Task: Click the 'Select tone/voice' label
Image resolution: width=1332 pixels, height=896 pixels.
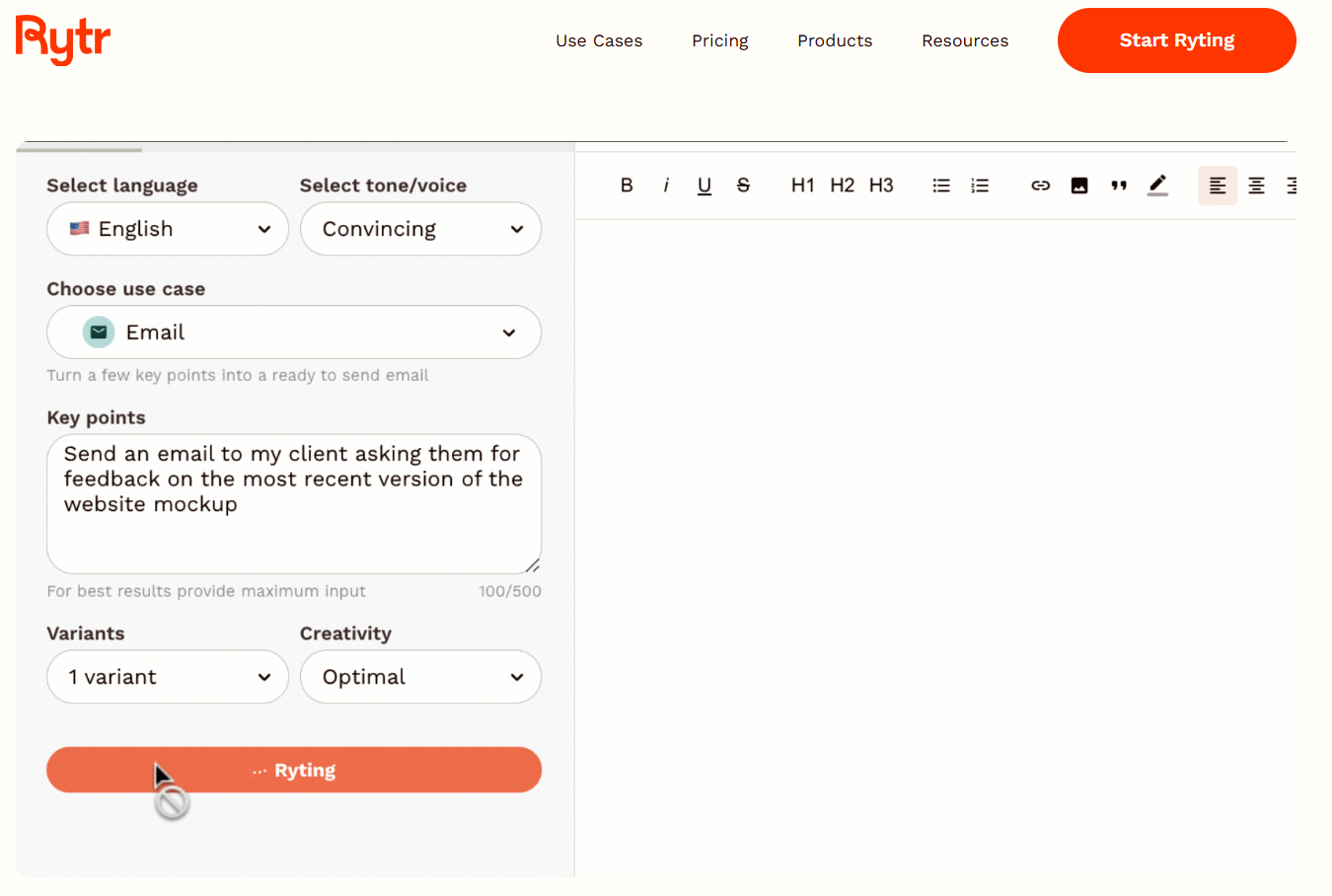Action: (384, 186)
